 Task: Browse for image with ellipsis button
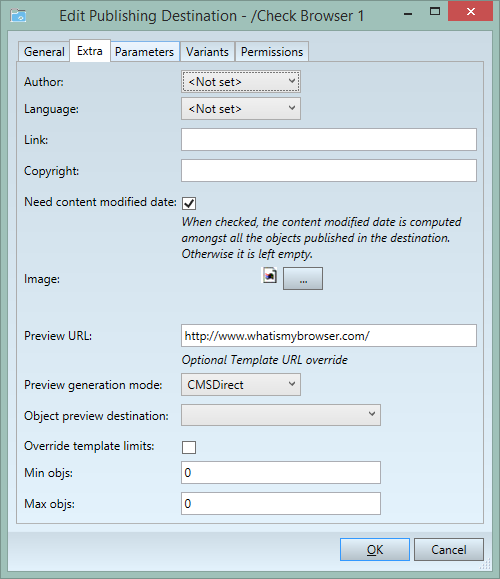coord(303,279)
